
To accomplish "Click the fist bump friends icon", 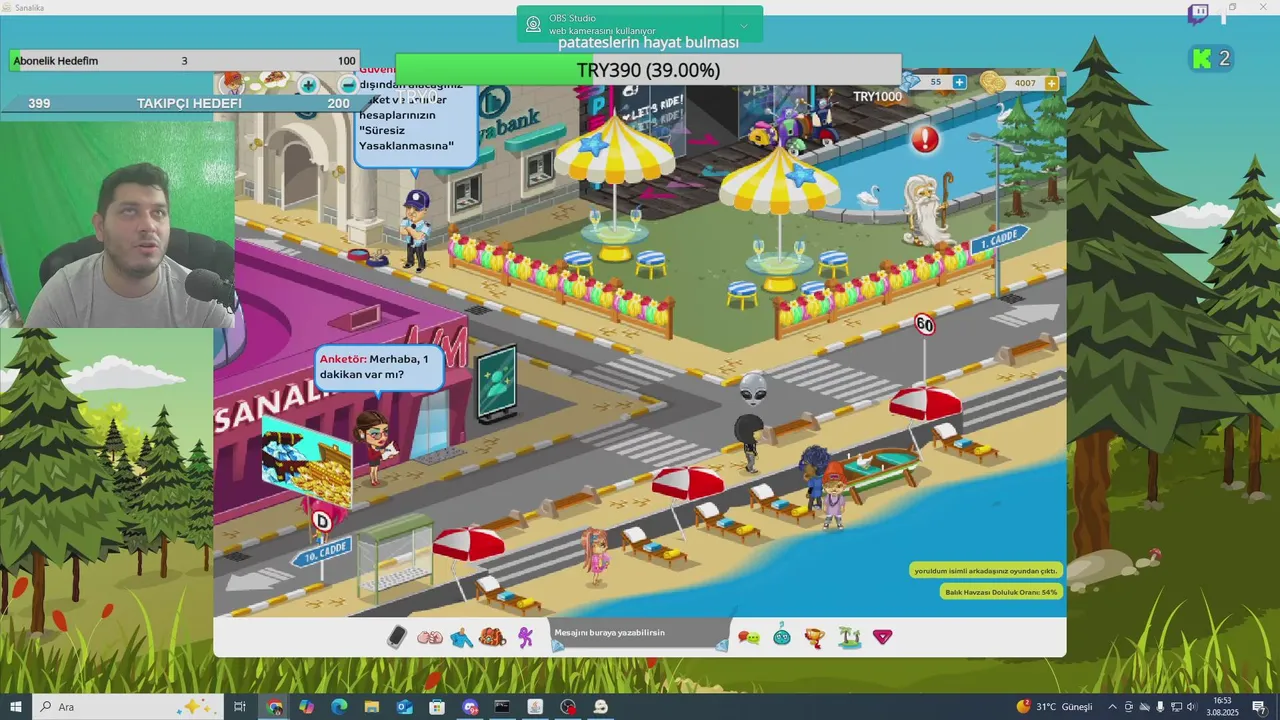I will [x=430, y=637].
